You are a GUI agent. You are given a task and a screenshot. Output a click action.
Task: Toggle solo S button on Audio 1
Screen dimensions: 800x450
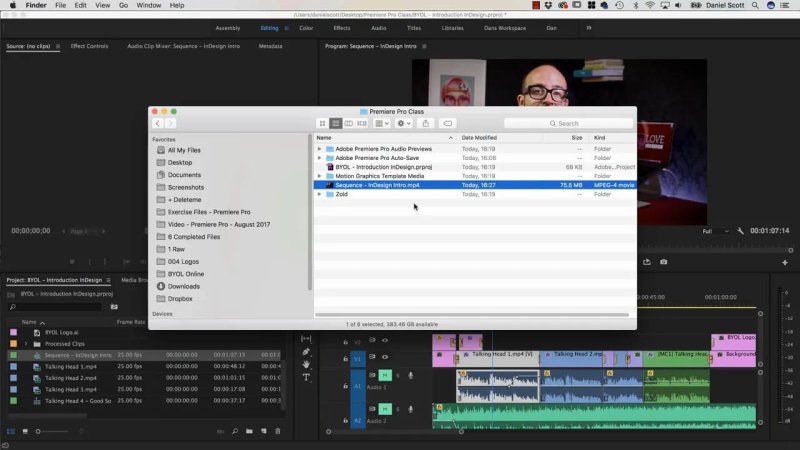coord(398,376)
